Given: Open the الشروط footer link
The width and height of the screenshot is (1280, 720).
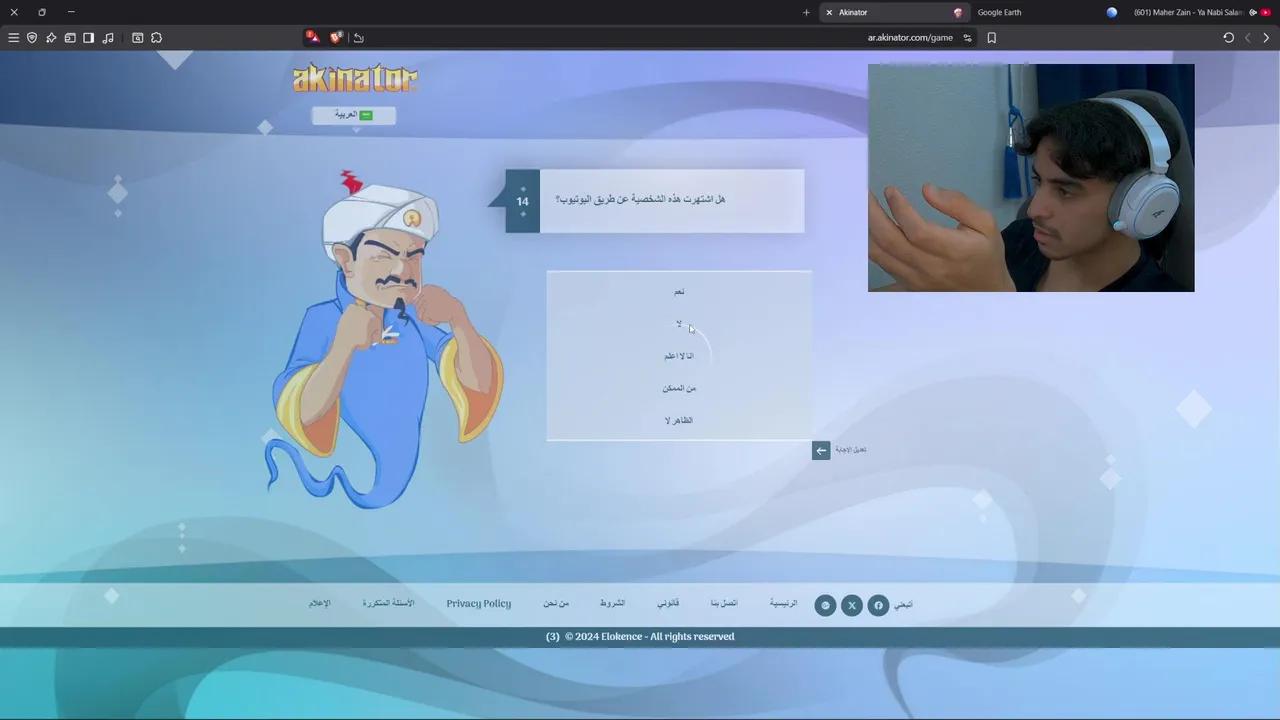Looking at the screenshot, I should [x=612, y=603].
